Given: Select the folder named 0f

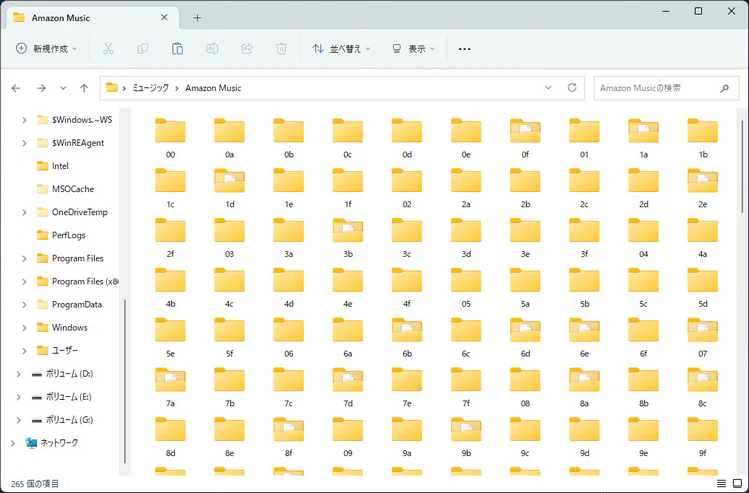Looking at the screenshot, I should pos(525,139).
